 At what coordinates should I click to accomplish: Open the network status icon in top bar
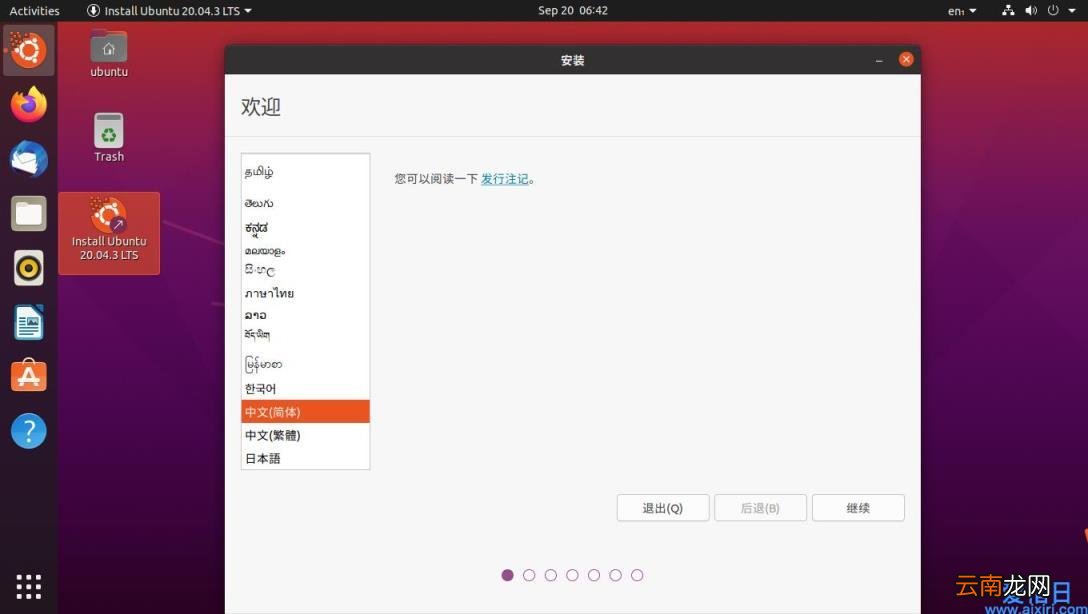pos(1008,10)
